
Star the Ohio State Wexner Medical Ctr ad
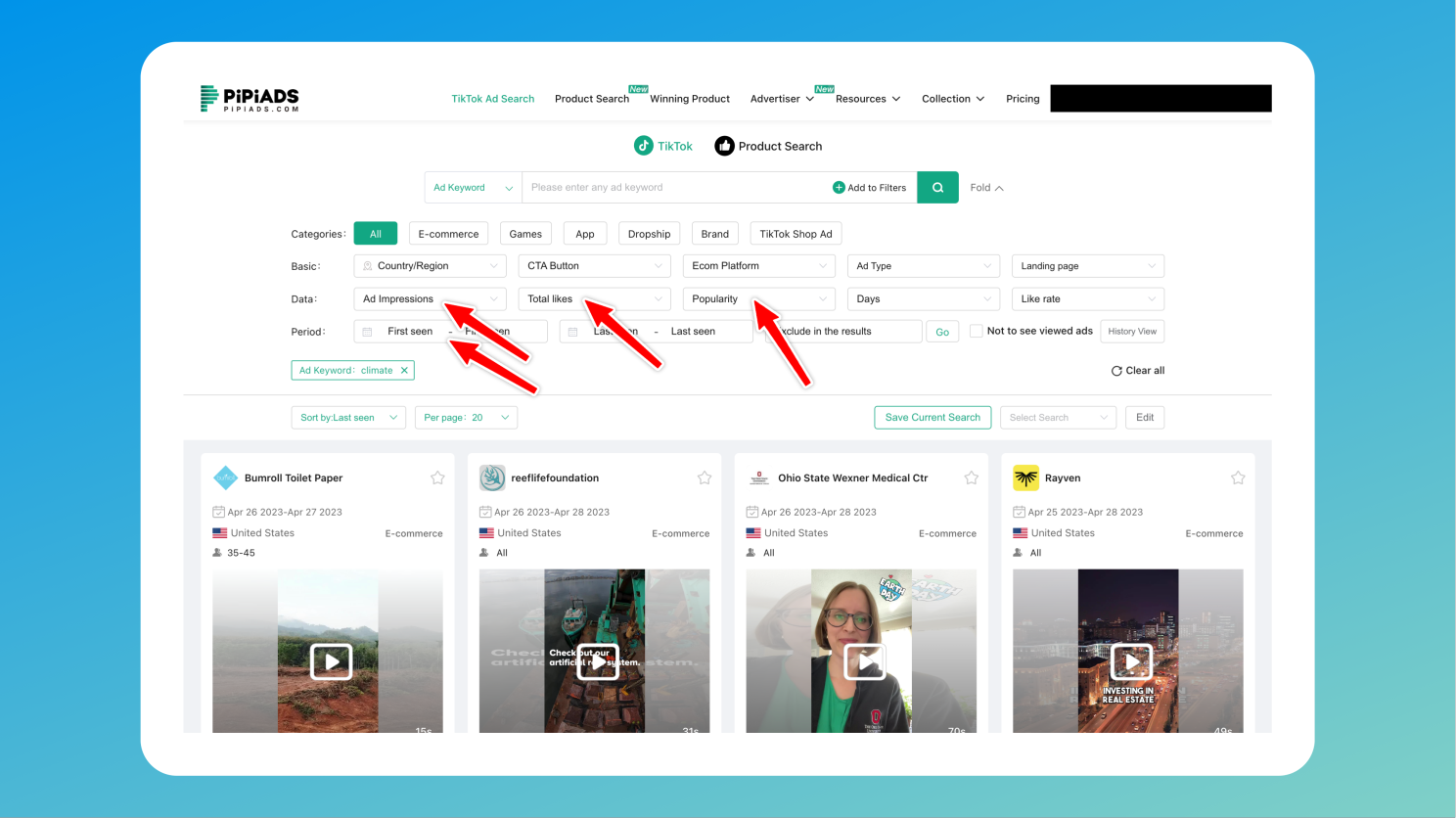point(972,478)
